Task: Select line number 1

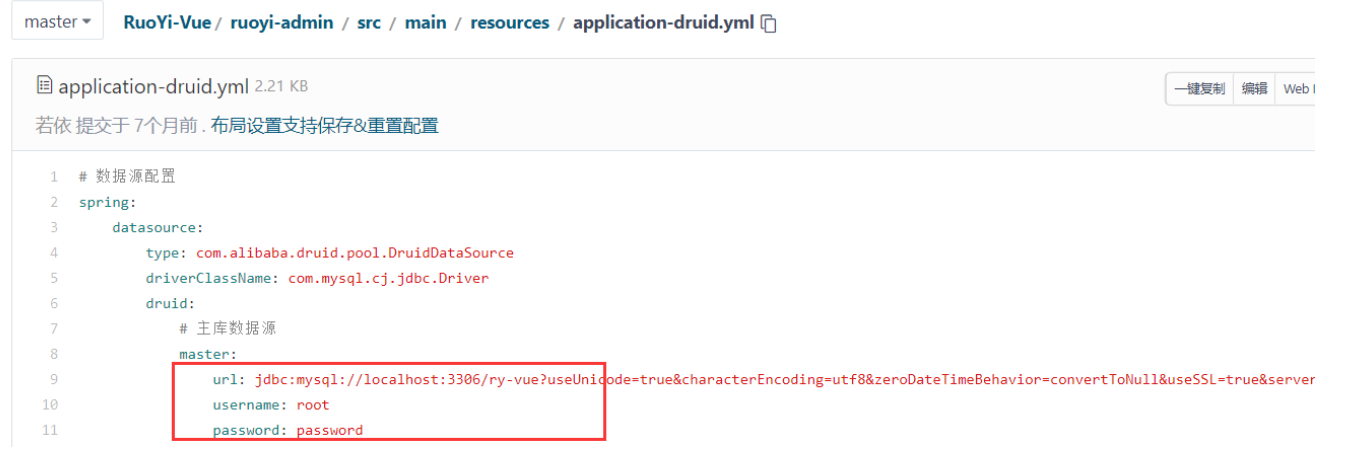Action: pos(53,177)
